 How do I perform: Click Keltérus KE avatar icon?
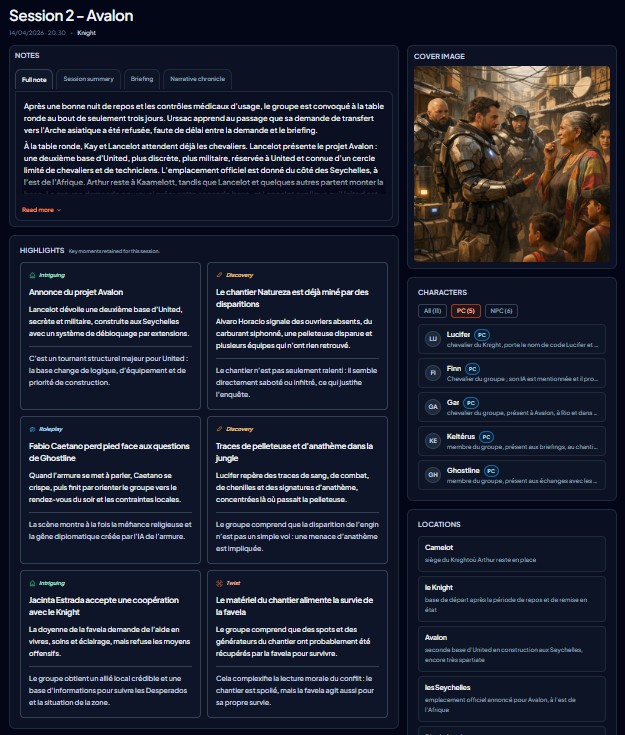click(433, 441)
